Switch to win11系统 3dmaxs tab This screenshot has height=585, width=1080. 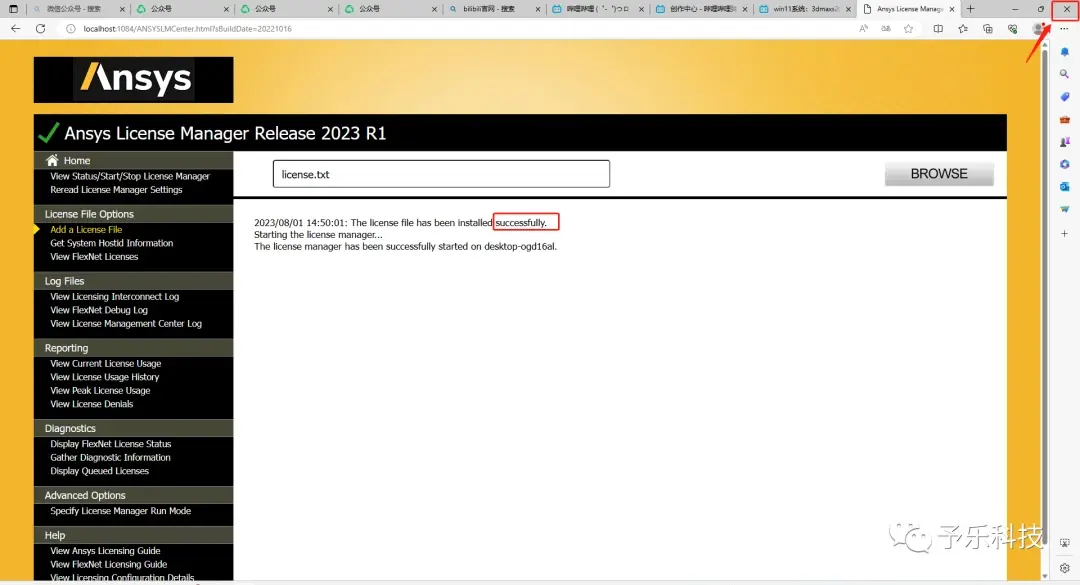coord(805,9)
